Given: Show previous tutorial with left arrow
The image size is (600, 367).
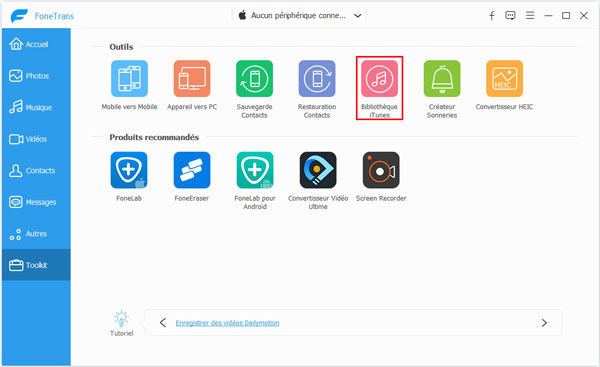Looking at the screenshot, I should point(163,323).
